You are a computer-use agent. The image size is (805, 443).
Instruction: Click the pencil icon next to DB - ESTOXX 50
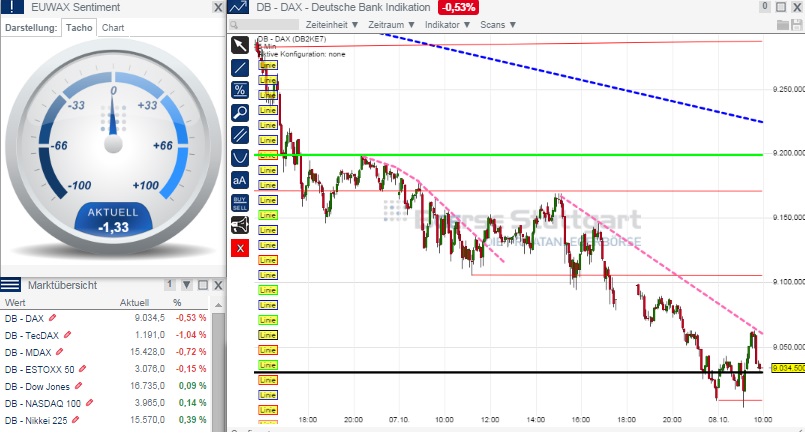tap(83, 369)
